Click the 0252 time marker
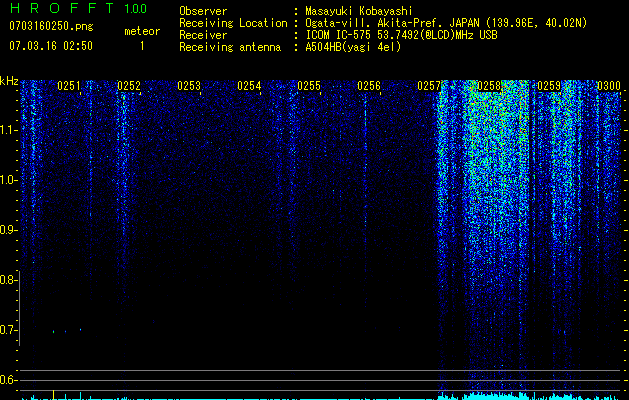This screenshot has width=629, height=400. click(x=129, y=86)
